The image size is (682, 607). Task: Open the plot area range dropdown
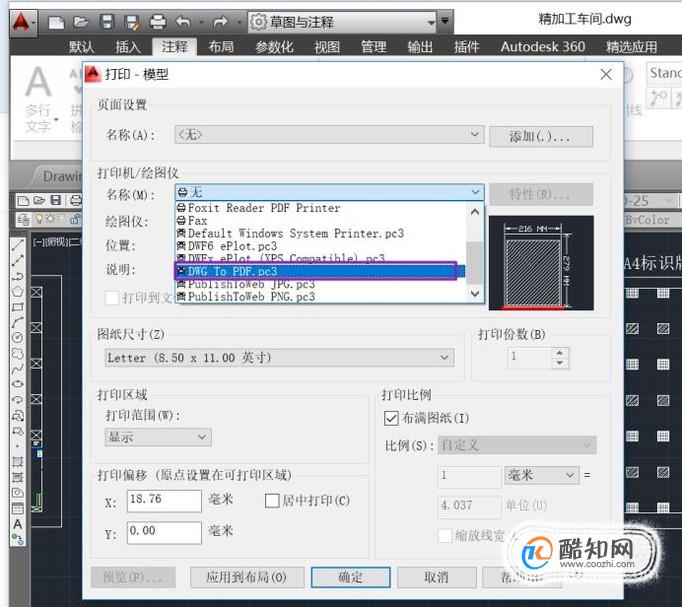tap(158, 437)
